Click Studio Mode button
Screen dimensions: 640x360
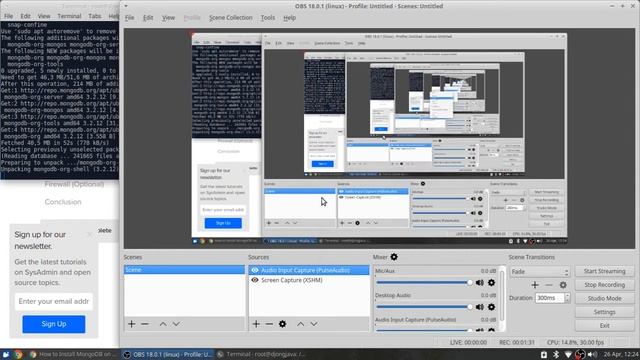coord(604,298)
